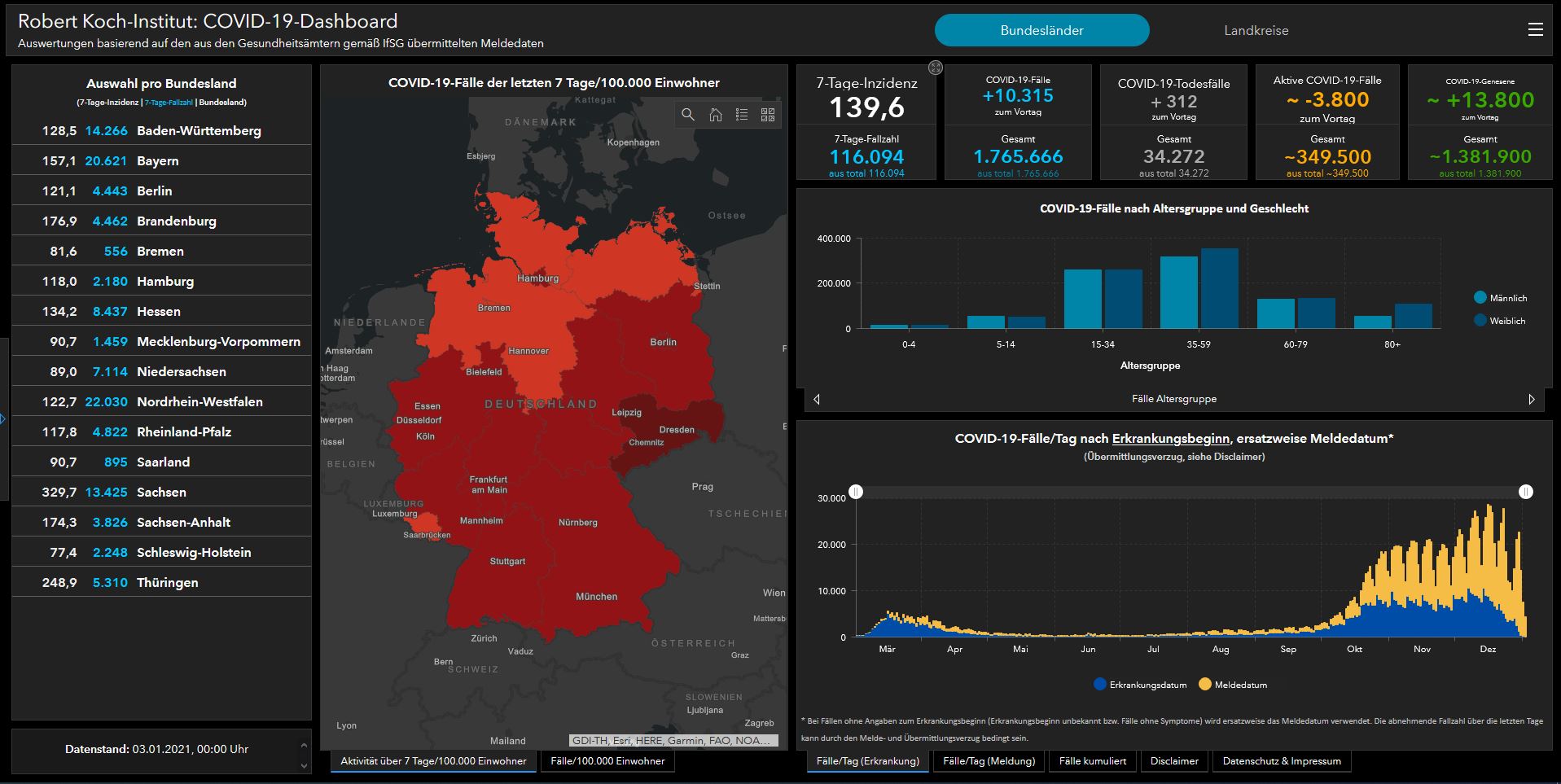1561x784 pixels.
Task: Switch view to Landkreise
Action: (1256, 31)
